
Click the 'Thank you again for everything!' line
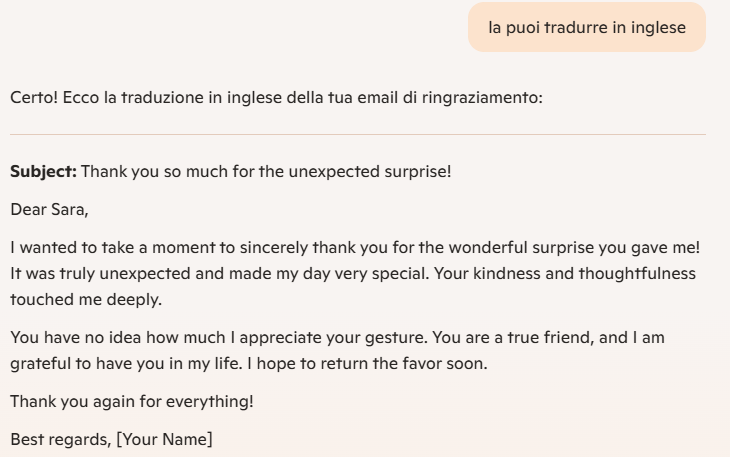click(132, 402)
